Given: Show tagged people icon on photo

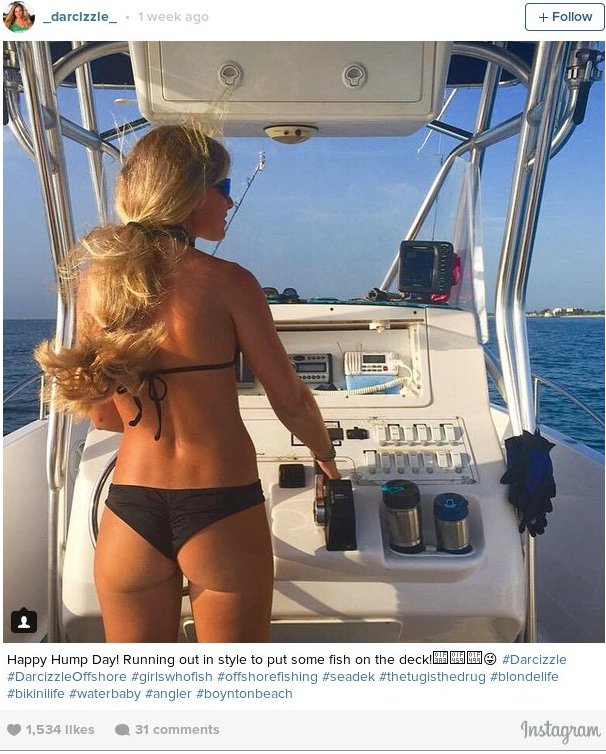Looking at the screenshot, I should (24, 621).
